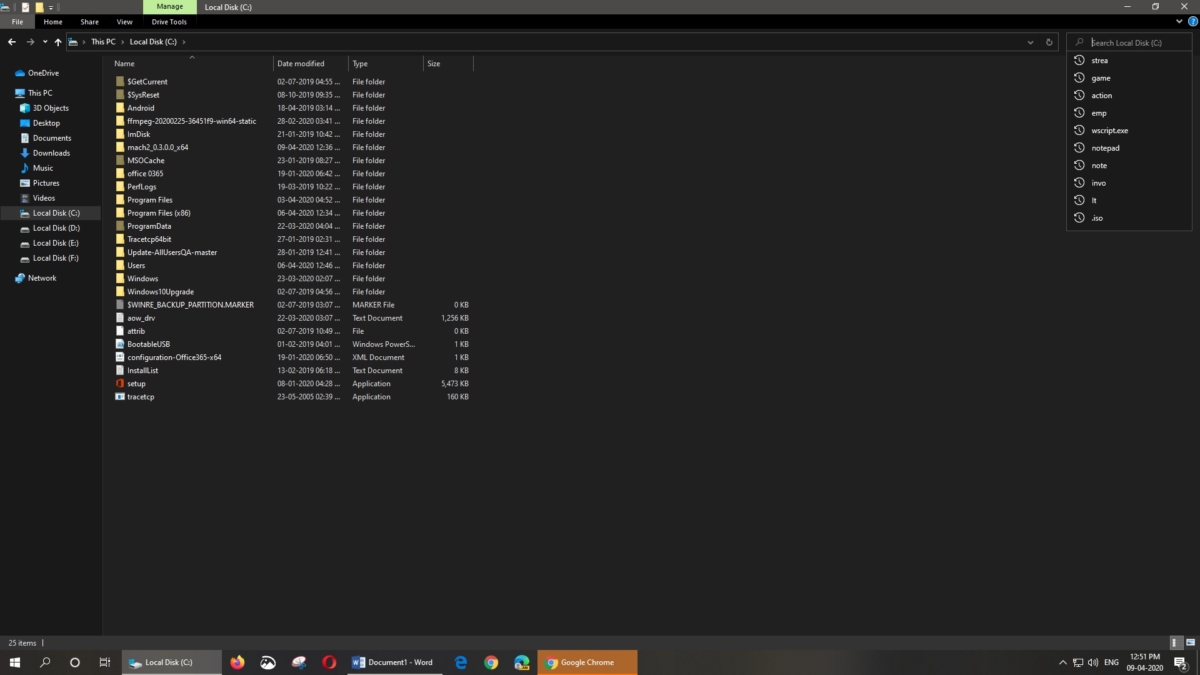Launch Microsoft Edge from the taskbar
The height and width of the screenshot is (675, 1200).
tap(460, 662)
